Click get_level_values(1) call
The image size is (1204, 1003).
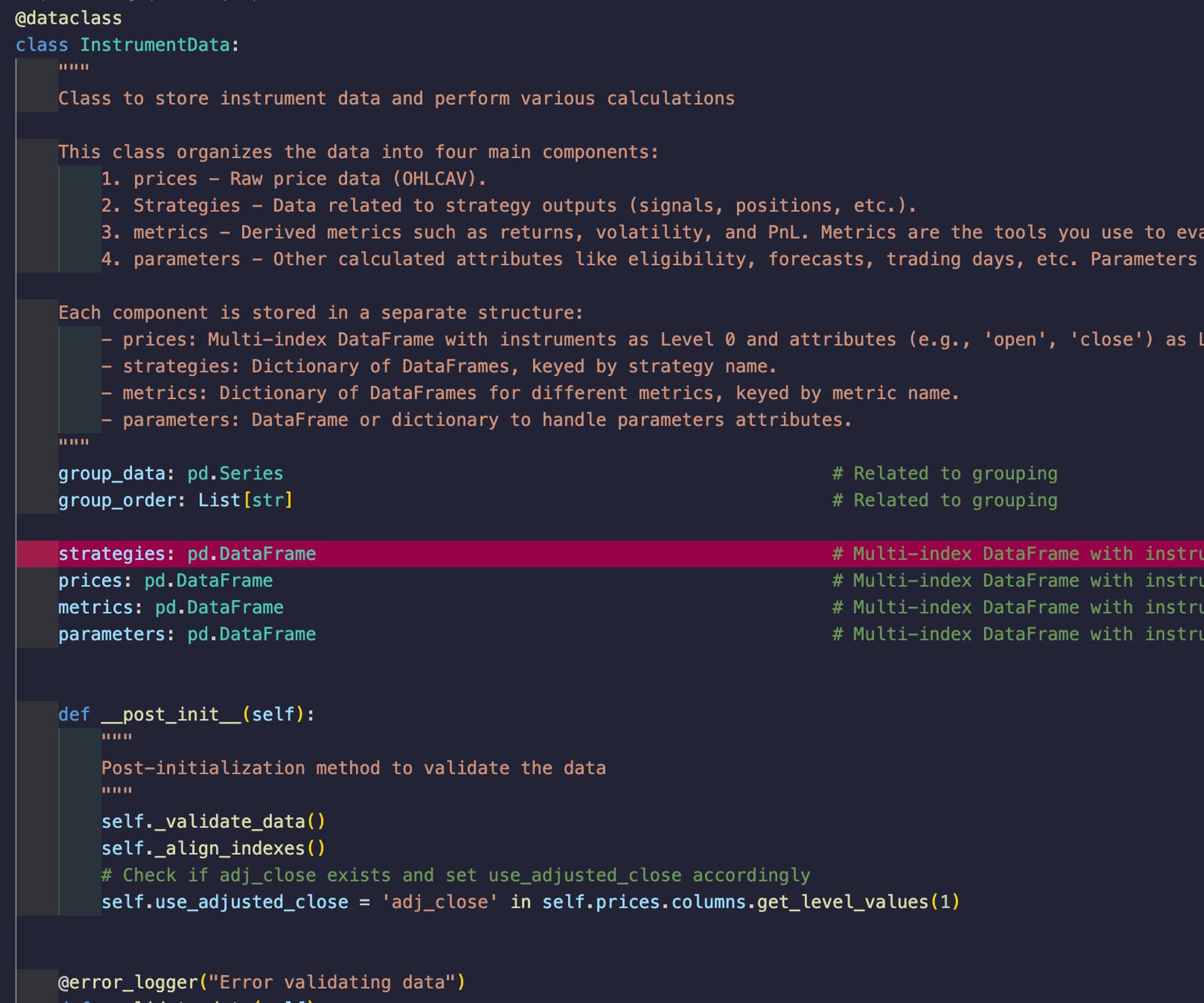point(858,902)
